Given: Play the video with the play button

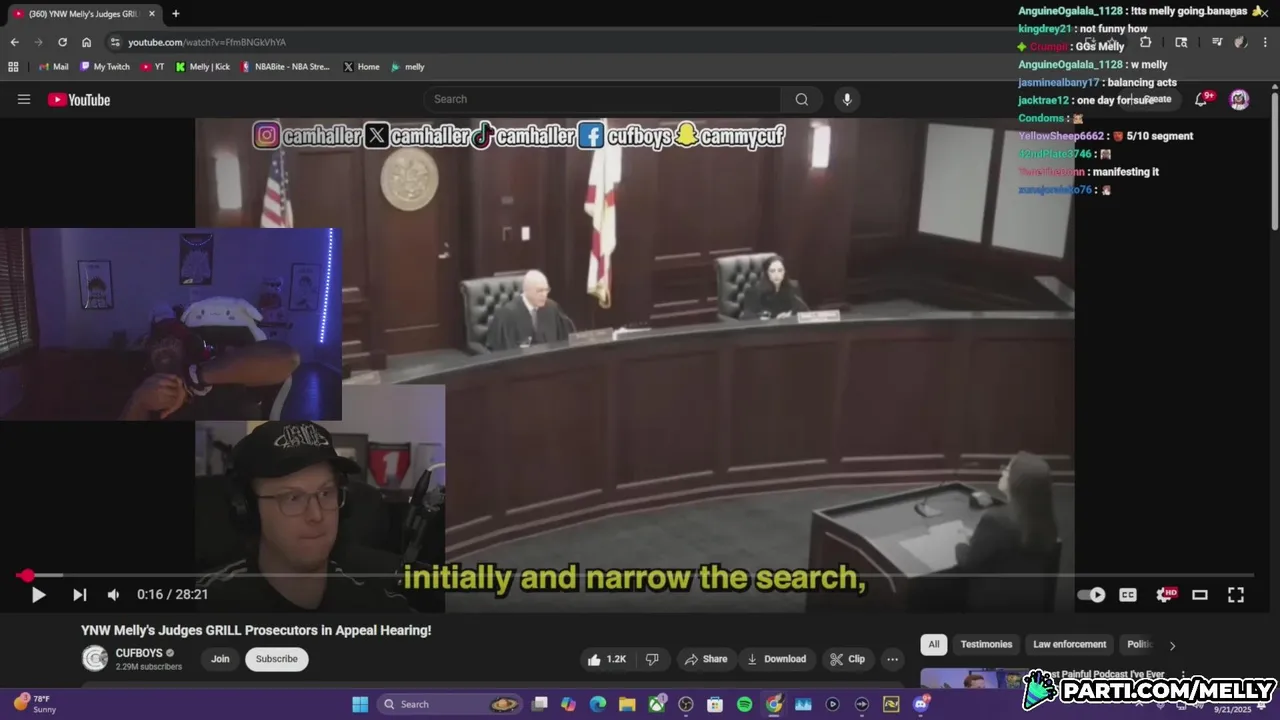Looking at the screenshot, I should 38,595.
